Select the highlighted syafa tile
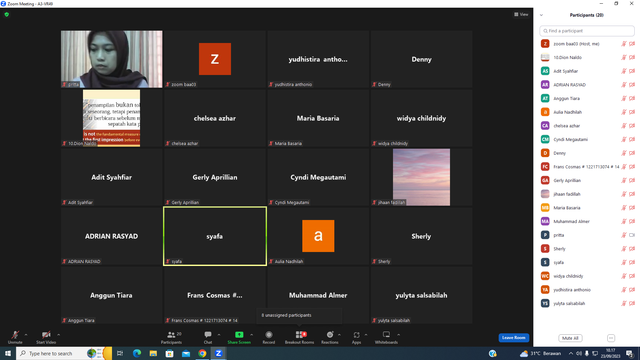 [215, 236]
